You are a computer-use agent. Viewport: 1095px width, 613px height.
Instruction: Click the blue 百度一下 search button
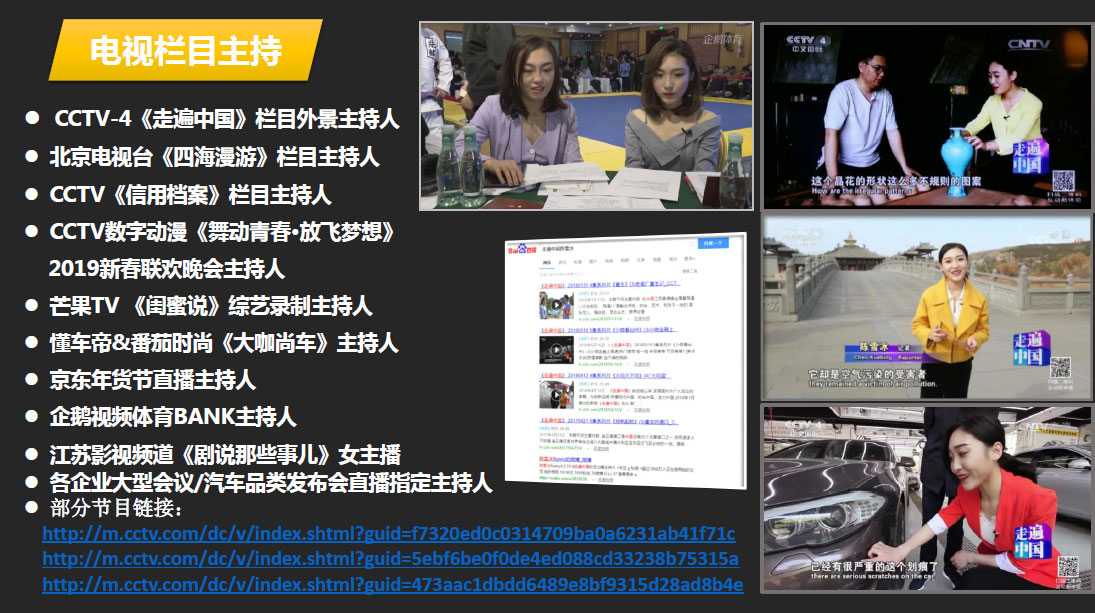pyautogui.click(x=713, y=243)
